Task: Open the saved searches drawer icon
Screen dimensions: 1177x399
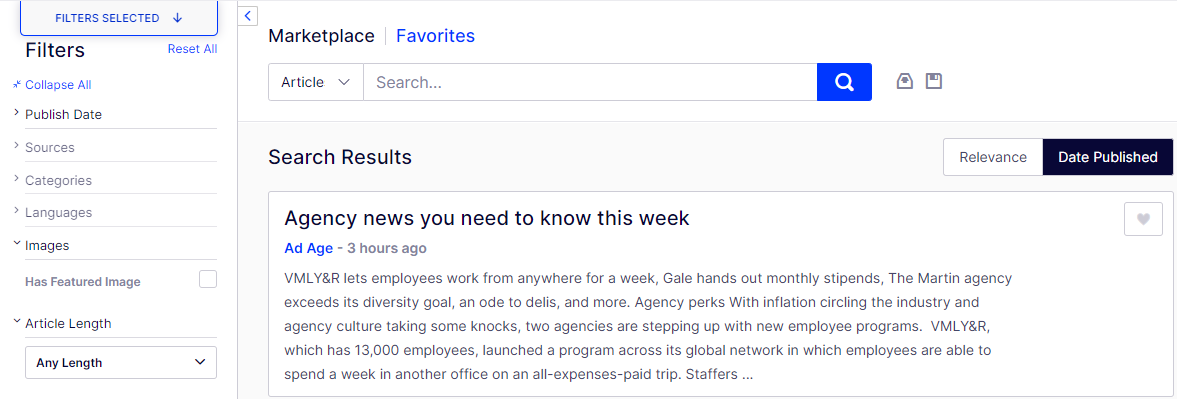Action: [x=905, y=81]
